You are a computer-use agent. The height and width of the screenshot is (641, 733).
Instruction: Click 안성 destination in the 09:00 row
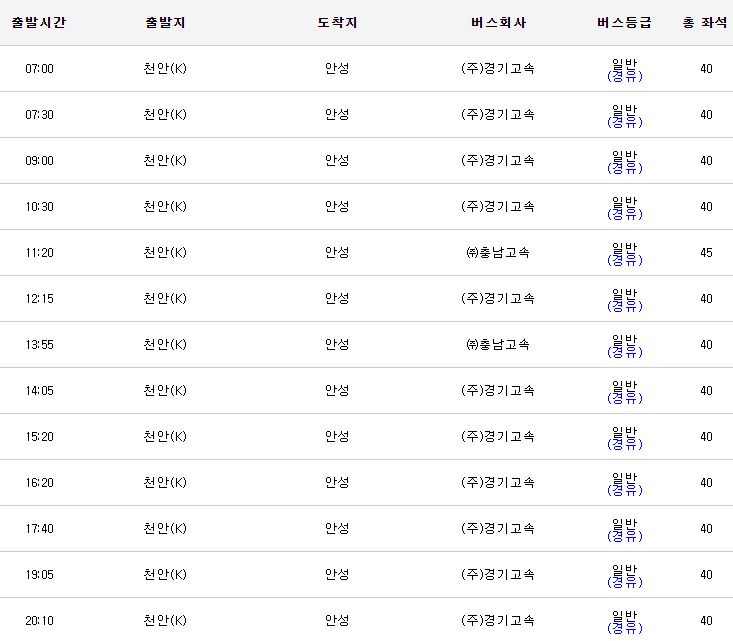pos(337,160)
